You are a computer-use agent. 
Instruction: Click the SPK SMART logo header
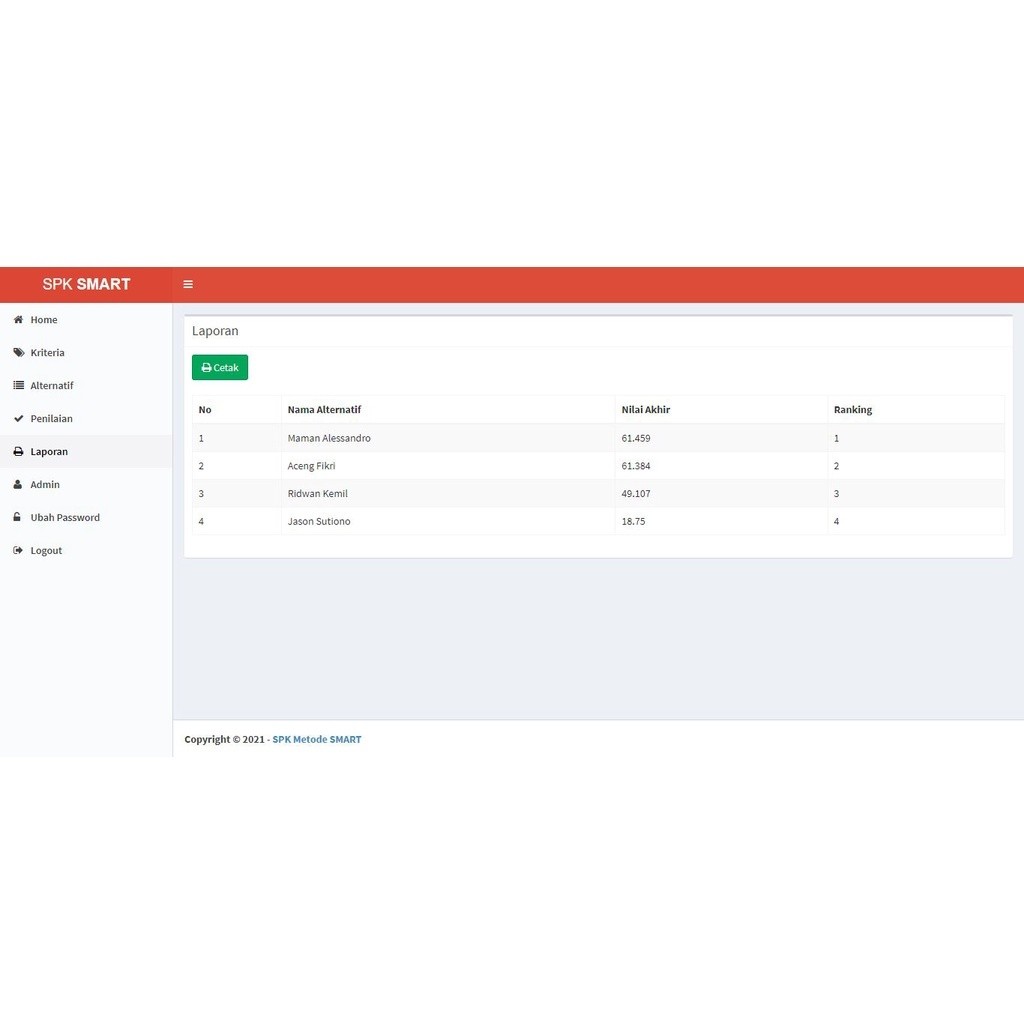point(86,284)
